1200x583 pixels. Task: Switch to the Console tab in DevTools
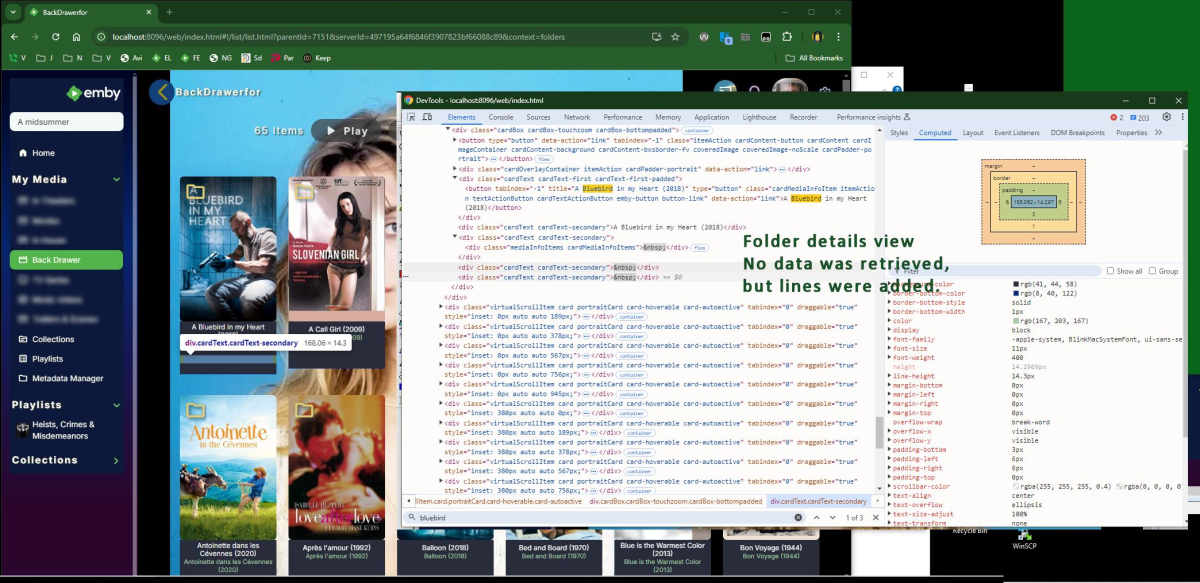[499, 117]
